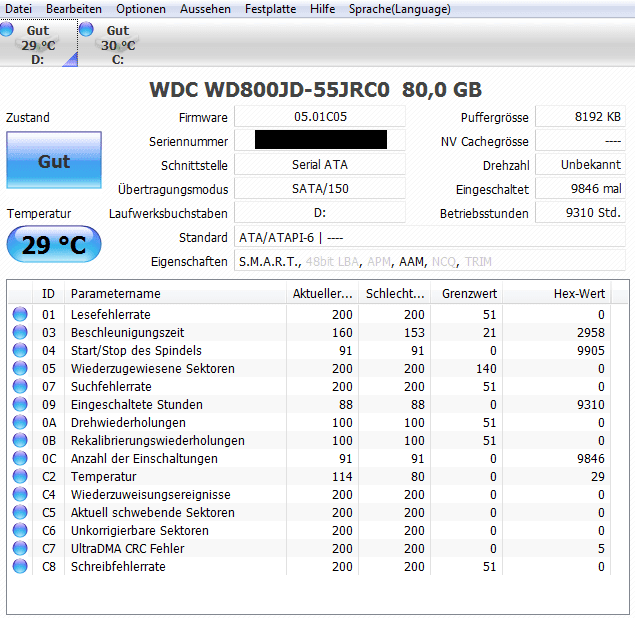The width and height of the screenshot is (635, 618).
Task: Click the Gut health status button
Action: 54,160
